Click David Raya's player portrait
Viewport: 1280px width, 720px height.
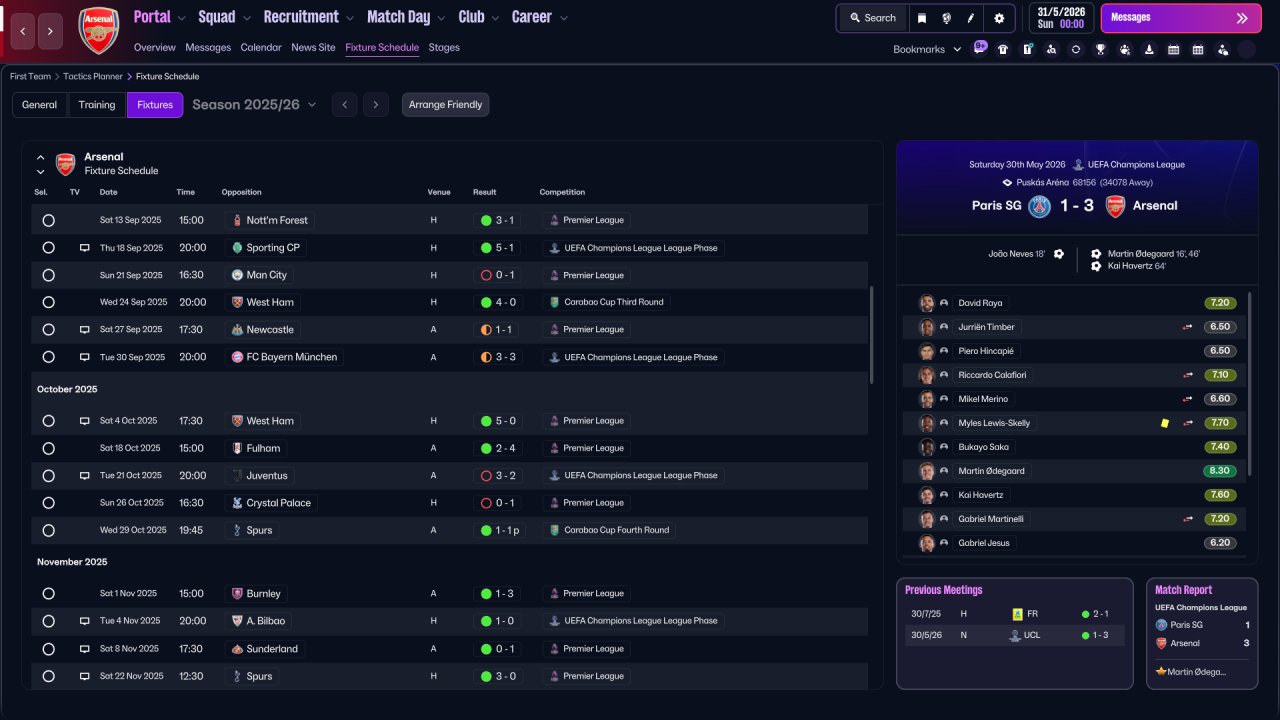coord(927,303)
